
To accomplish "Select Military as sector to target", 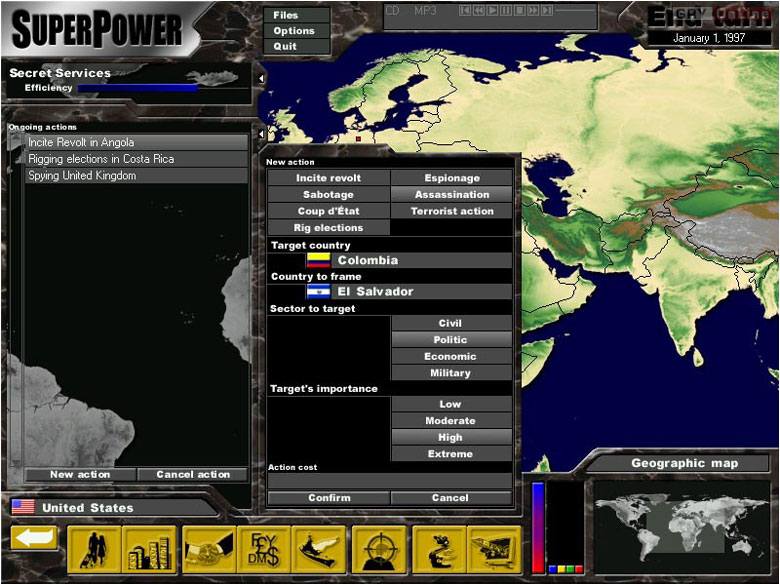I will pyautogui.click(x=452, y=373).
